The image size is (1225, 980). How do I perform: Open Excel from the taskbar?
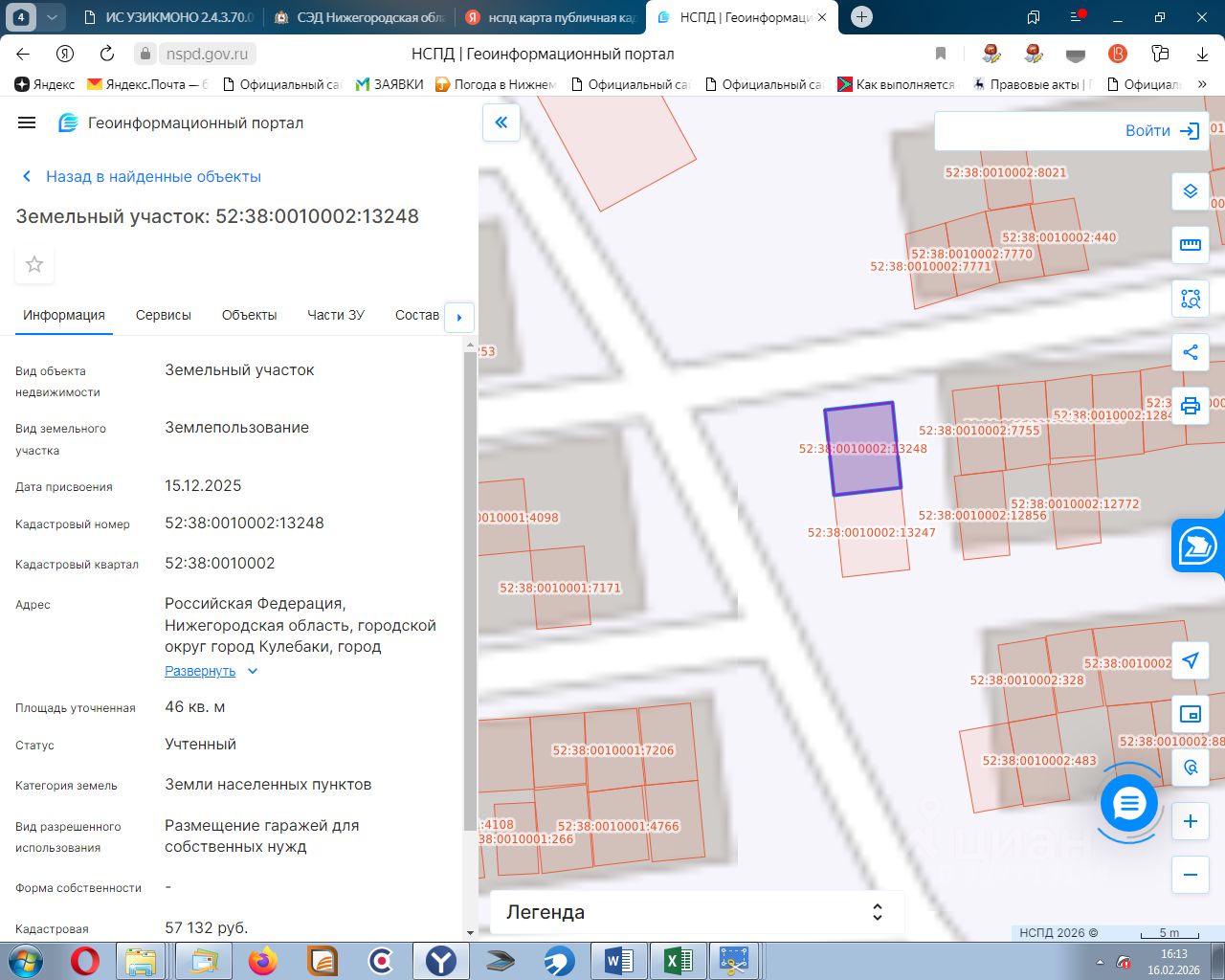pyautogui.click(x=678, y=960)
